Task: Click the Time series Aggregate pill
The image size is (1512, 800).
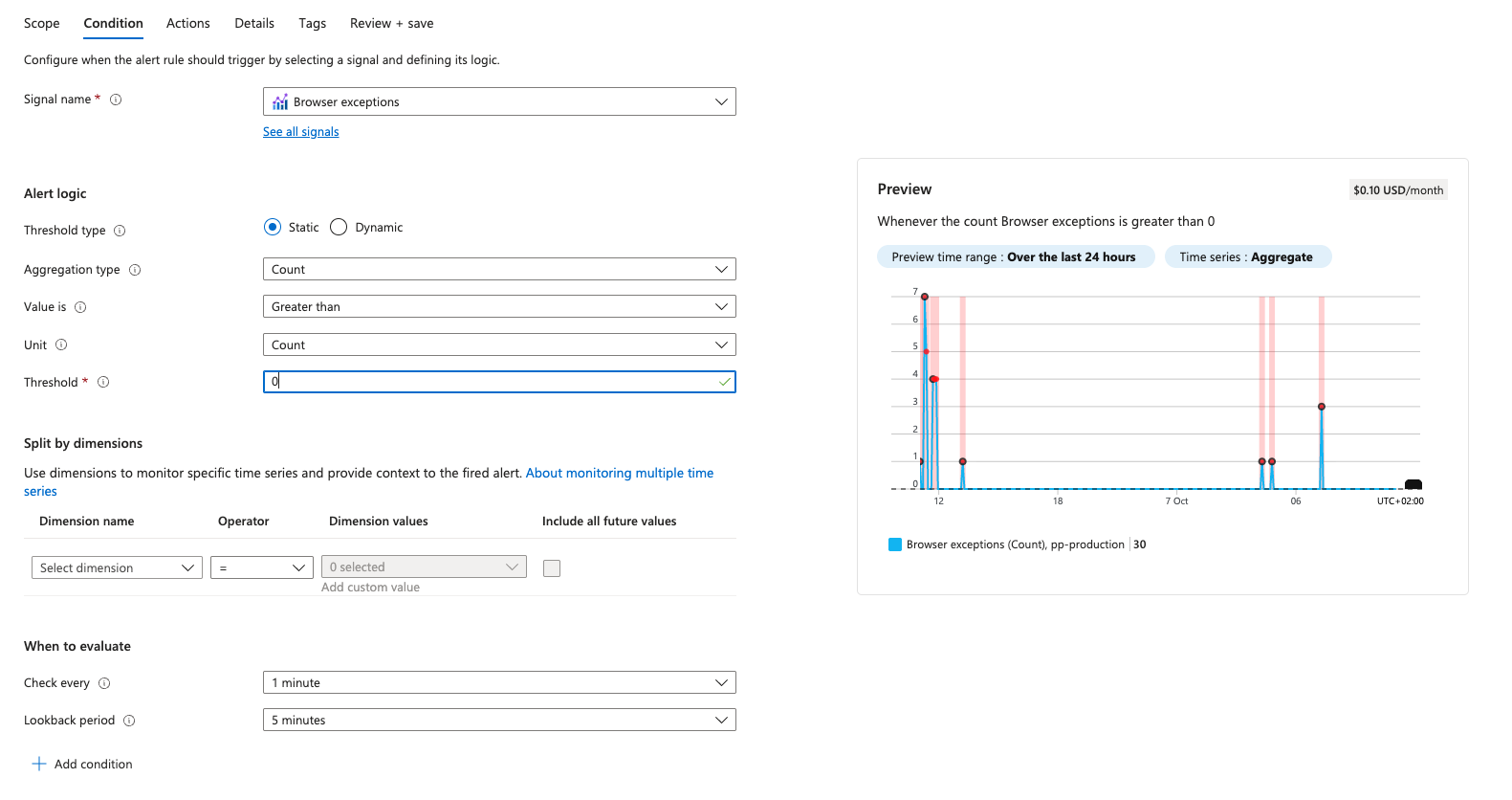Action: (x=1247, y=256)
